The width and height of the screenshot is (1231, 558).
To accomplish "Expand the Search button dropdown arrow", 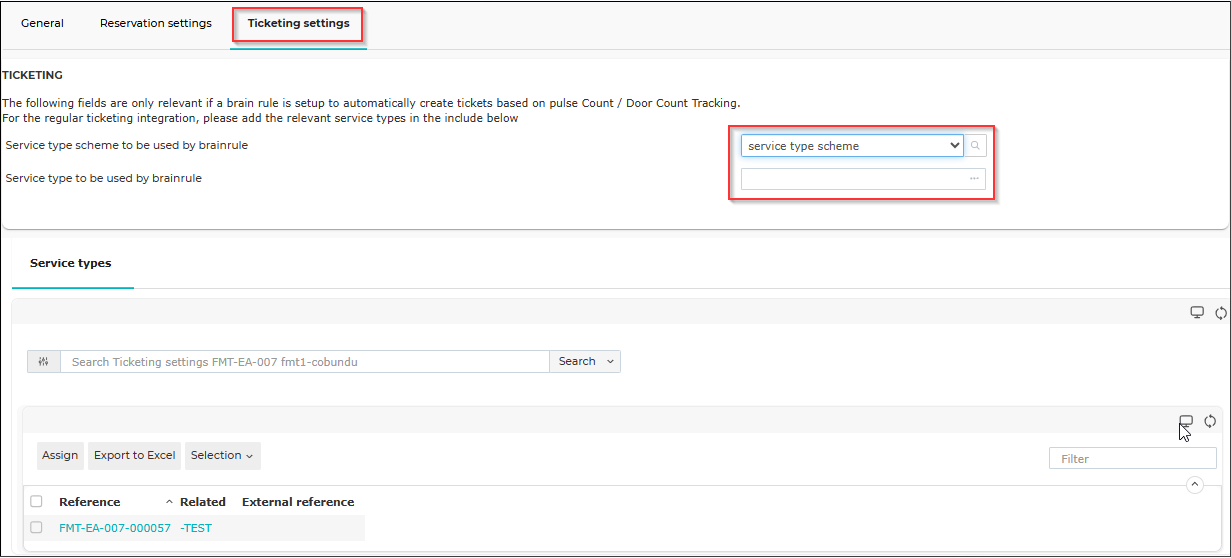I will tap(611, 362).
